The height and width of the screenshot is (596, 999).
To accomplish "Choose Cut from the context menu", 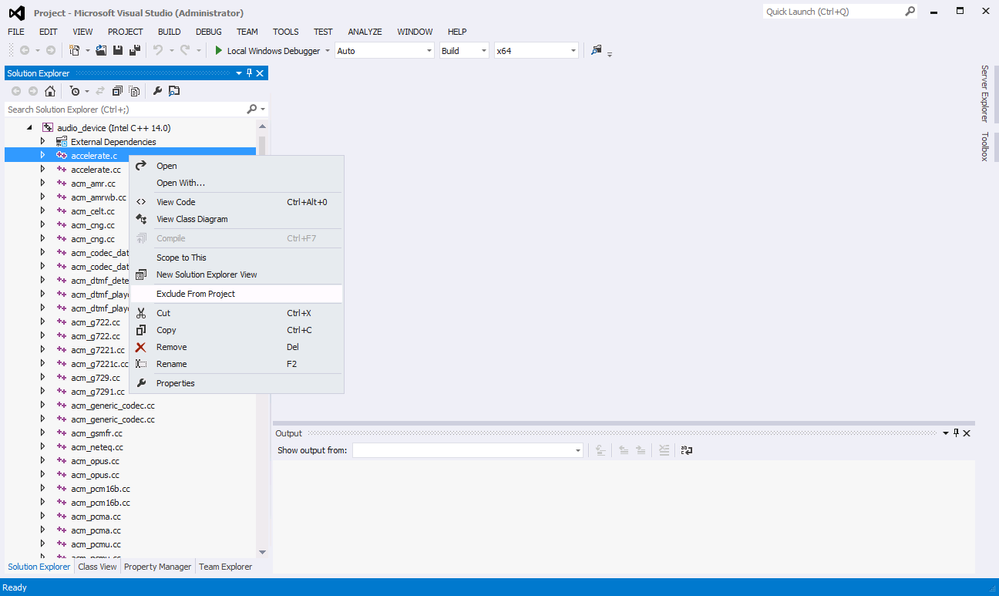I will pos(236,313).
